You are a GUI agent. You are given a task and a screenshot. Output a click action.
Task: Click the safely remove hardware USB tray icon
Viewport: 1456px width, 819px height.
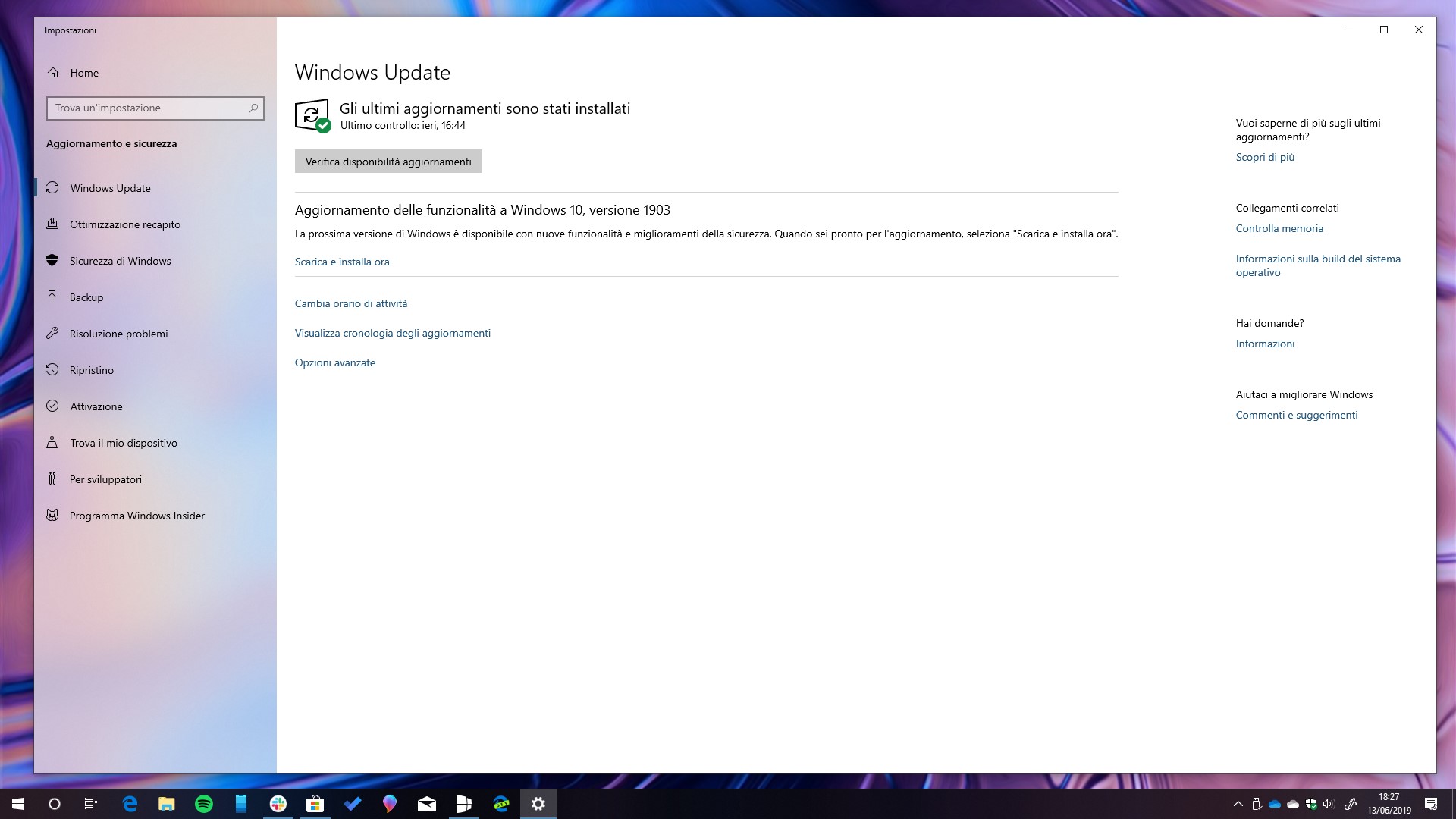(1257, 804)
